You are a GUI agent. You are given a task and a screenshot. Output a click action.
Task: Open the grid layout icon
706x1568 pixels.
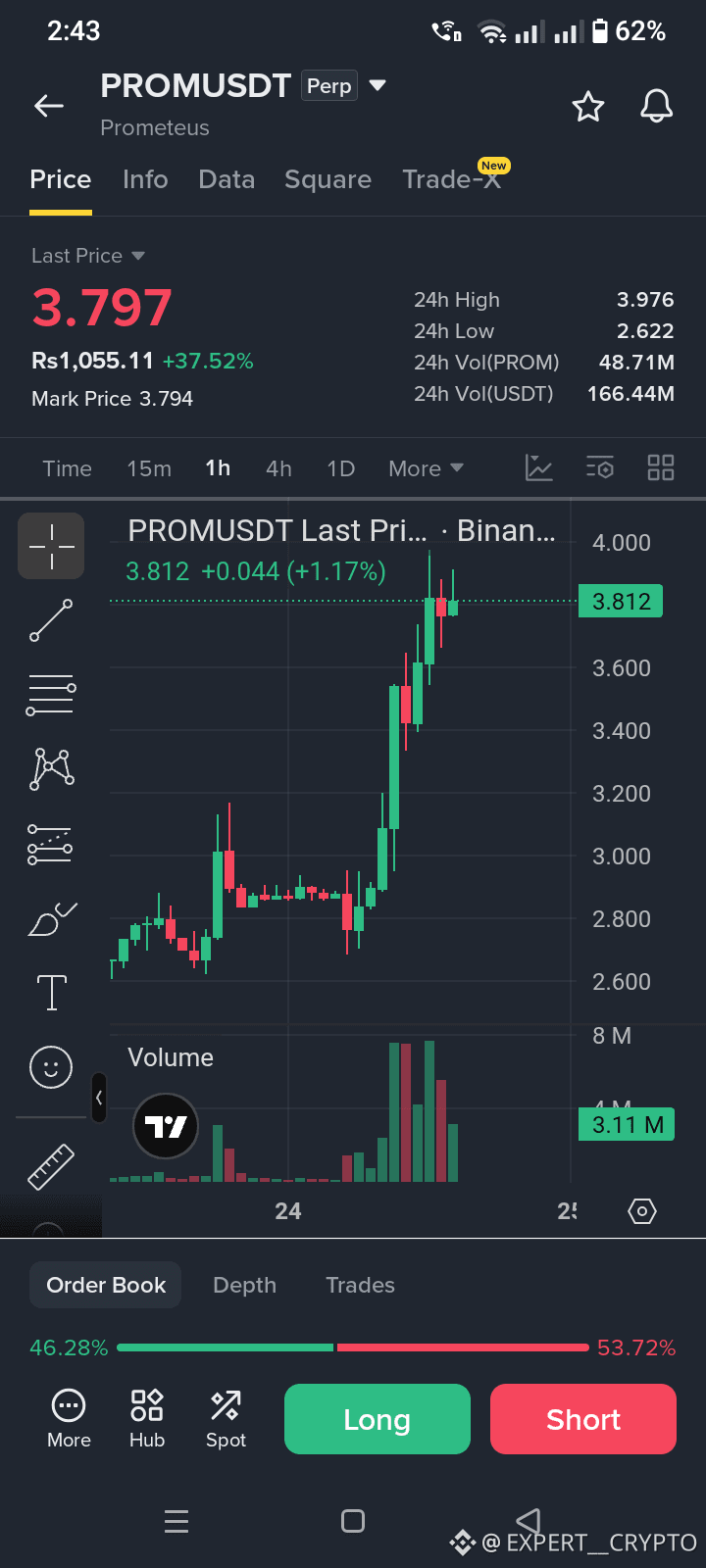click(x=661, y=468)
